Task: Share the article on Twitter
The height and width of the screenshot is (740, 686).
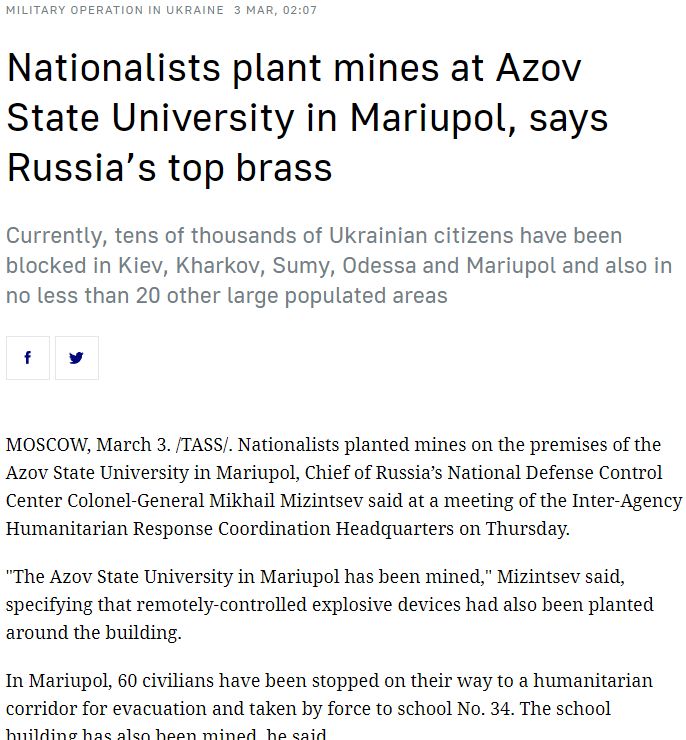Action: tap(76, 358)
